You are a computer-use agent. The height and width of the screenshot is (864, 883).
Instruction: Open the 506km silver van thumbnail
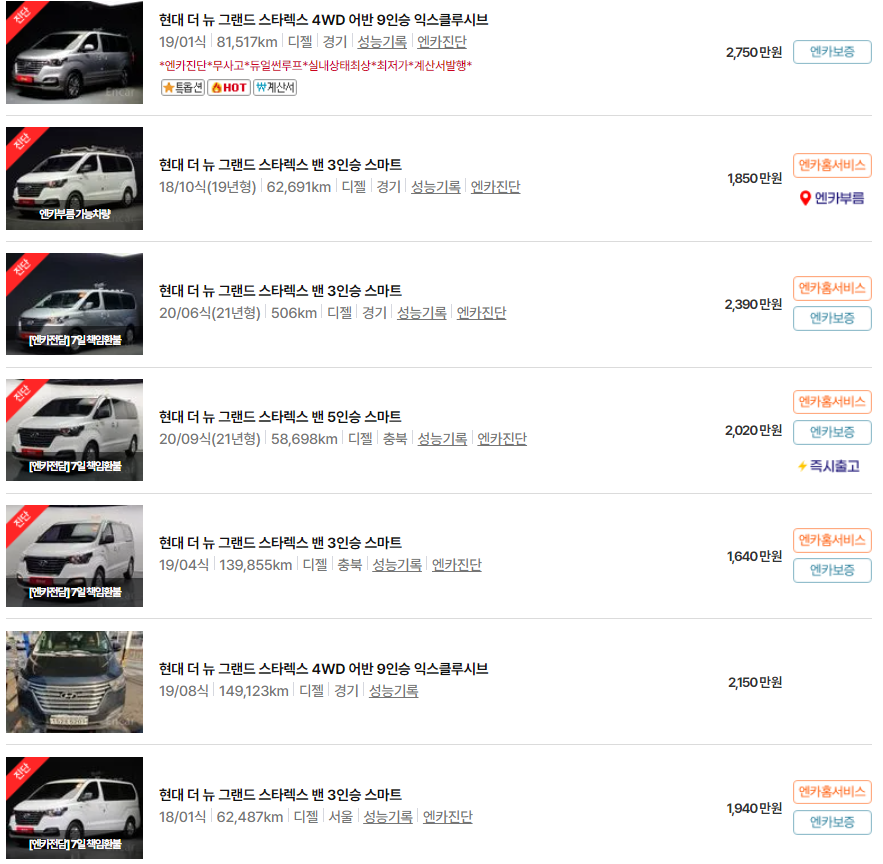74,304
